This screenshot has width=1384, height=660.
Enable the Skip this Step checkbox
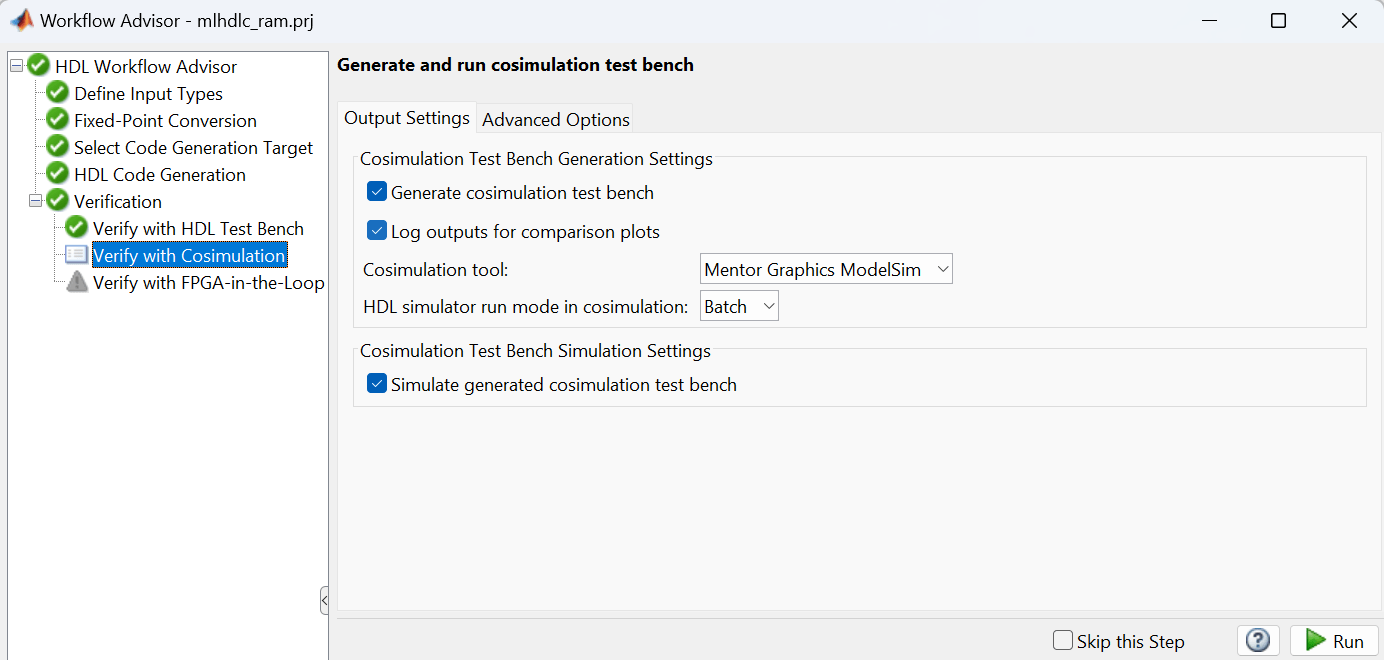pos(1063,641)
